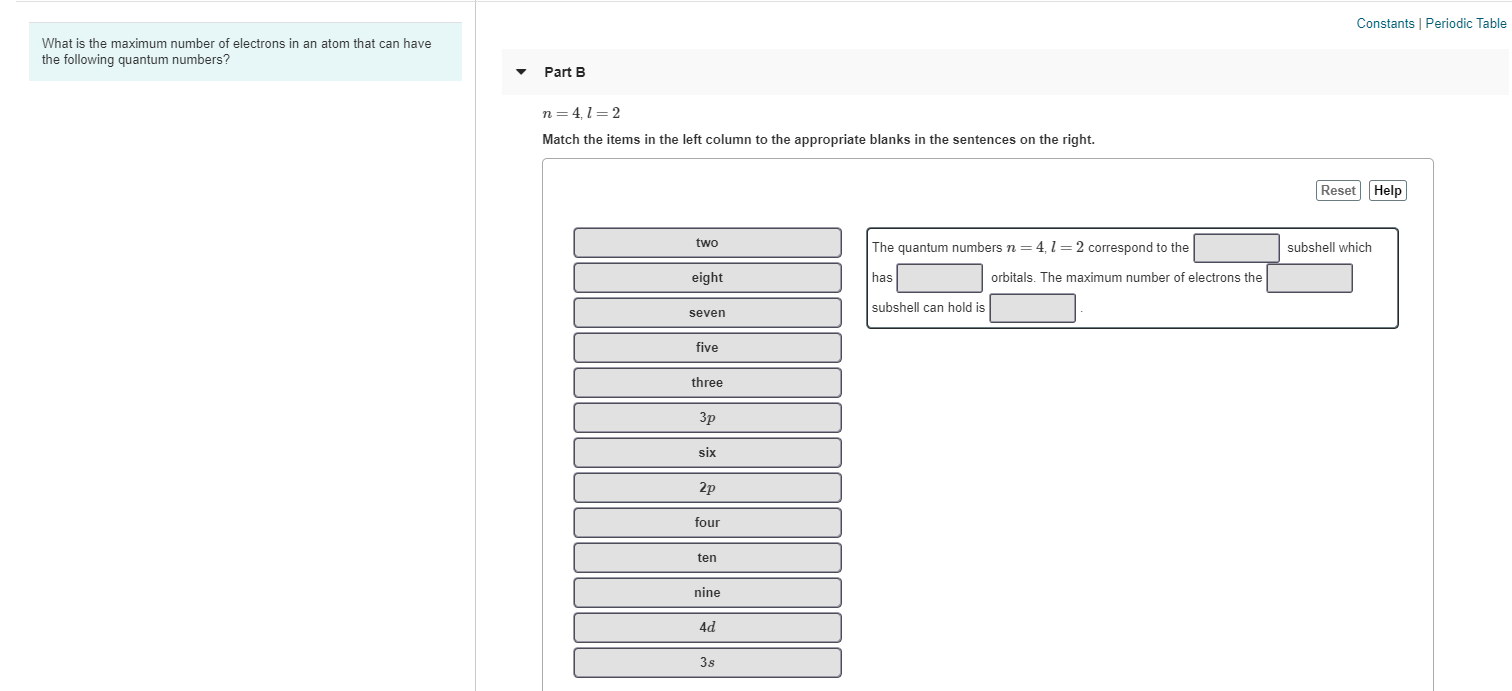Select the "ten" answer tile
Image resolution: width=1512 pixels, height=691 pixels.
click(707, 557)
